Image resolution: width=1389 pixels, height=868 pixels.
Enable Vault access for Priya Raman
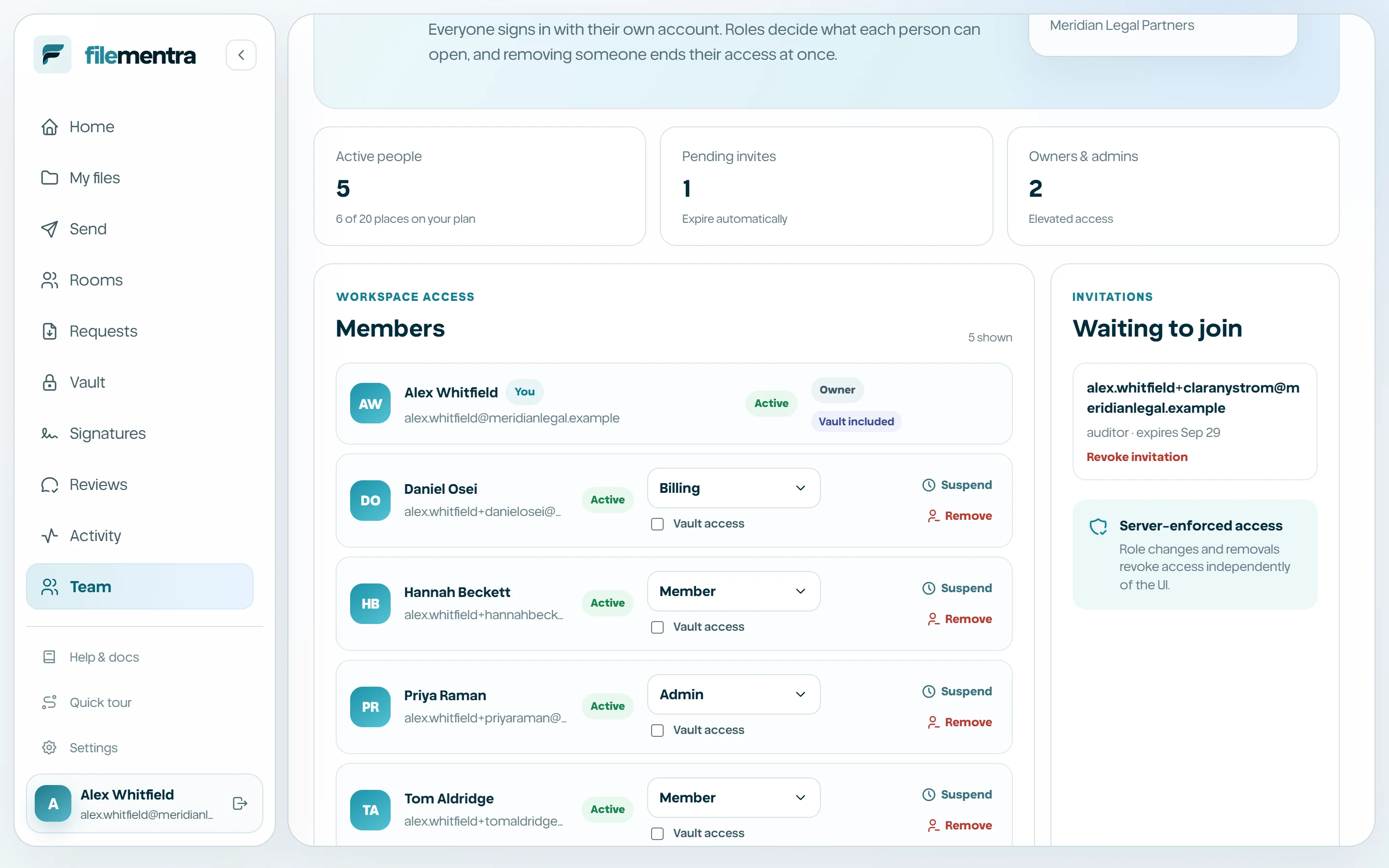click(x=657, y=731)
